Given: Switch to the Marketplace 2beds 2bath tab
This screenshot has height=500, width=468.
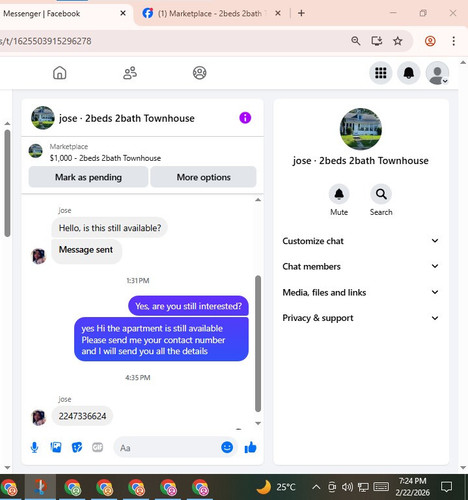Looking at the screenshot, I should click(210, 14).
